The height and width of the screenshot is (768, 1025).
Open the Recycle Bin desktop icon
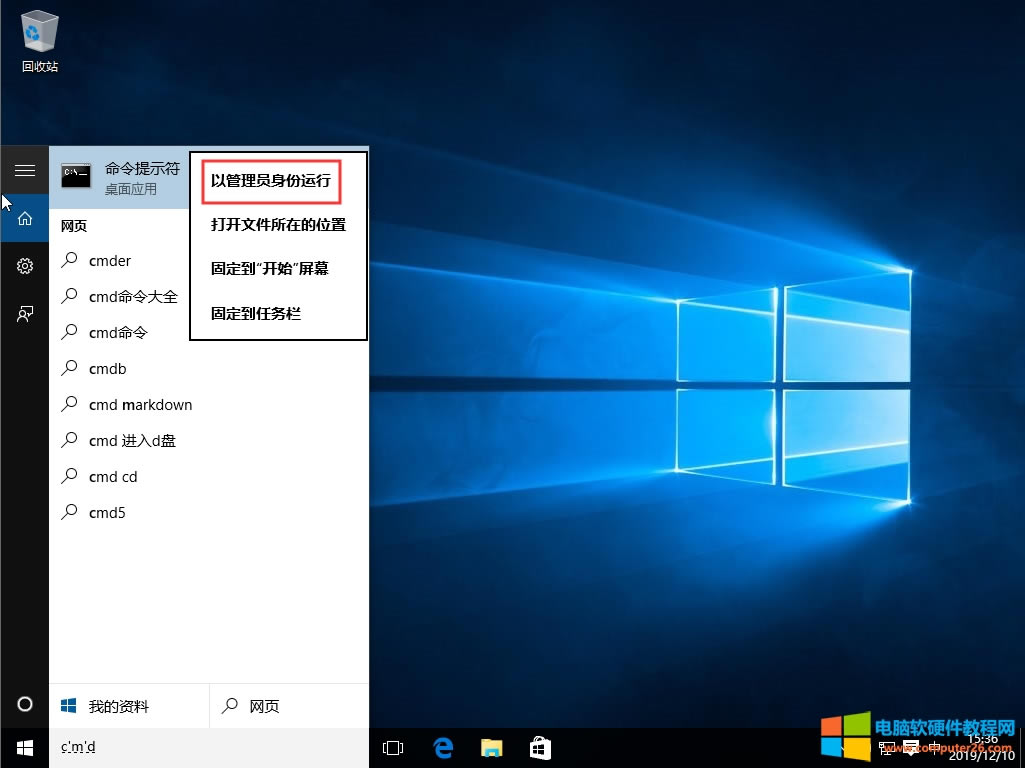[x=40, y=40]
